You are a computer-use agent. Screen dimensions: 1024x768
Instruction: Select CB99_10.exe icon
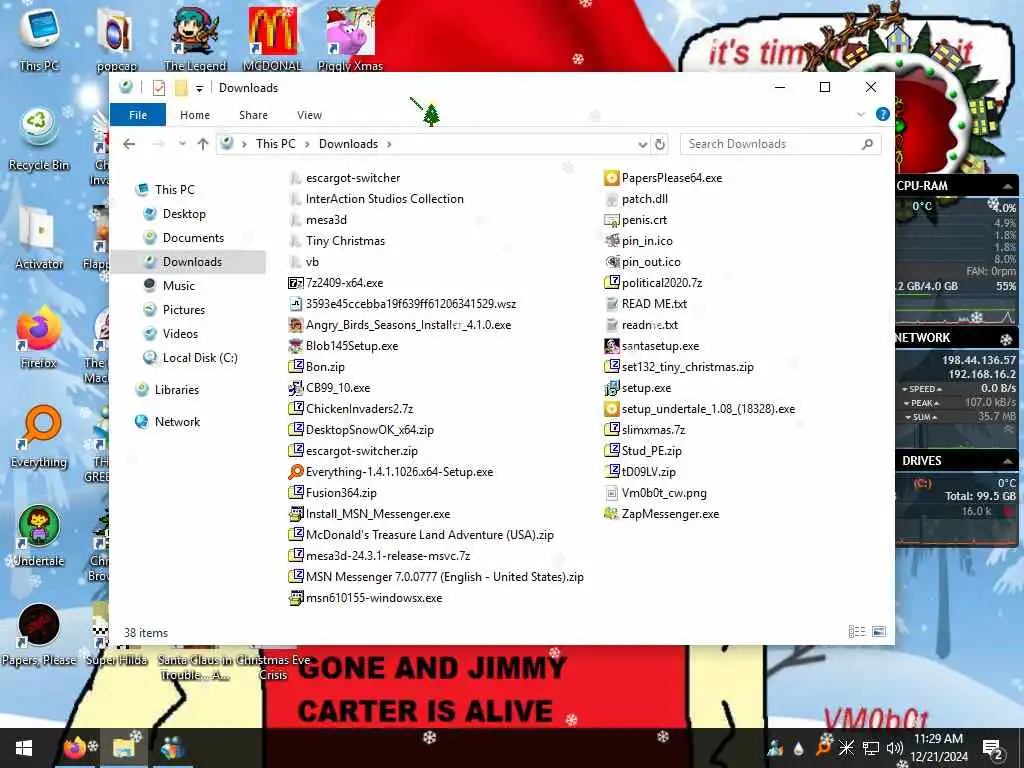pyautogui.click(x=296, y=388)
